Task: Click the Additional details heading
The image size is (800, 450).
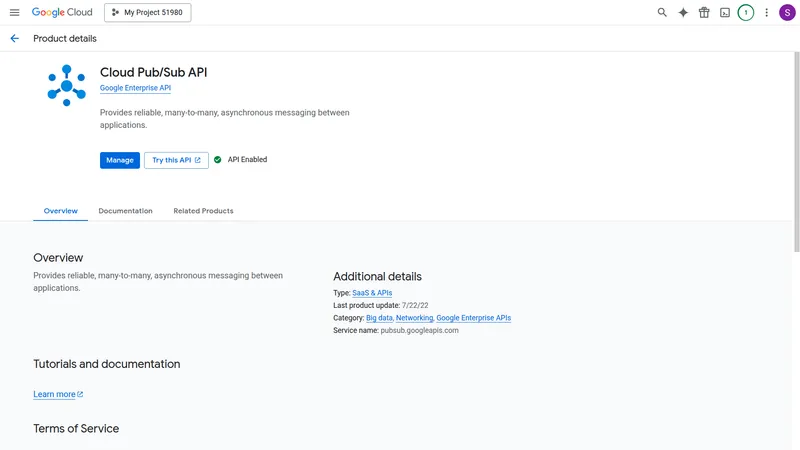Action: coord(378,277)
